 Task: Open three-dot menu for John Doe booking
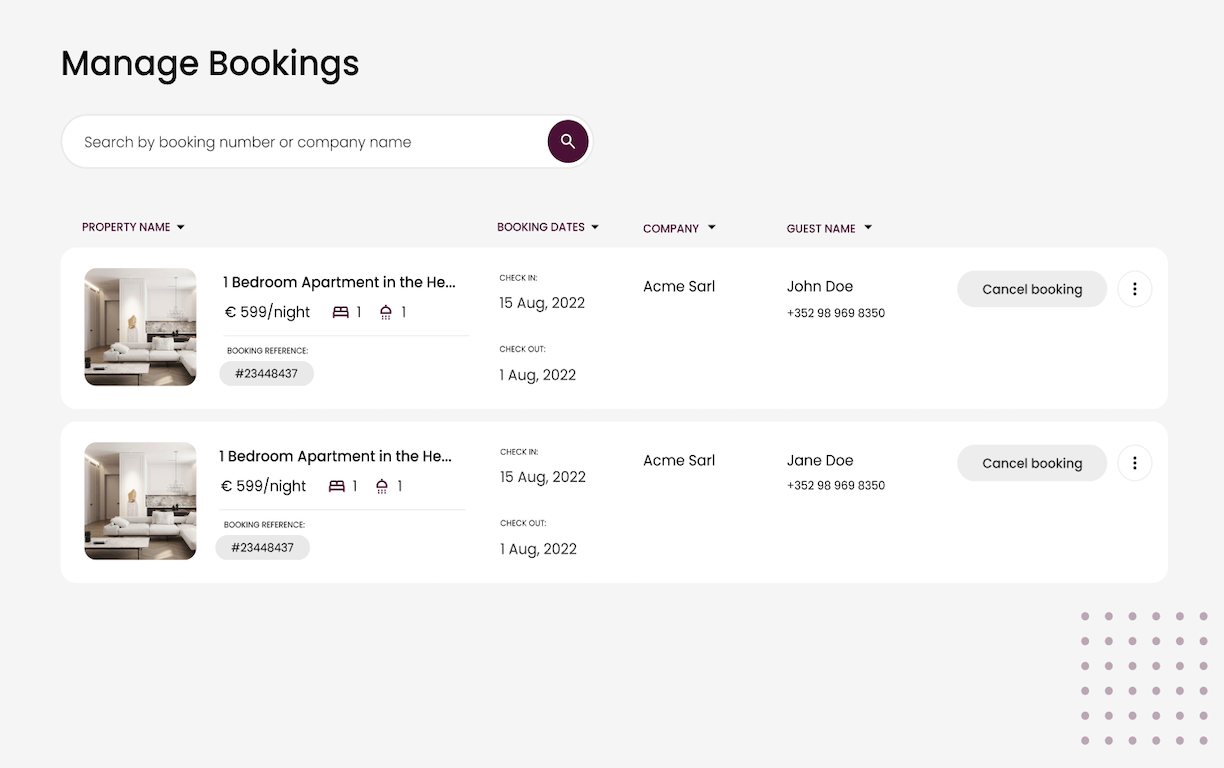pyautogui.click(x=1134, y=289)
